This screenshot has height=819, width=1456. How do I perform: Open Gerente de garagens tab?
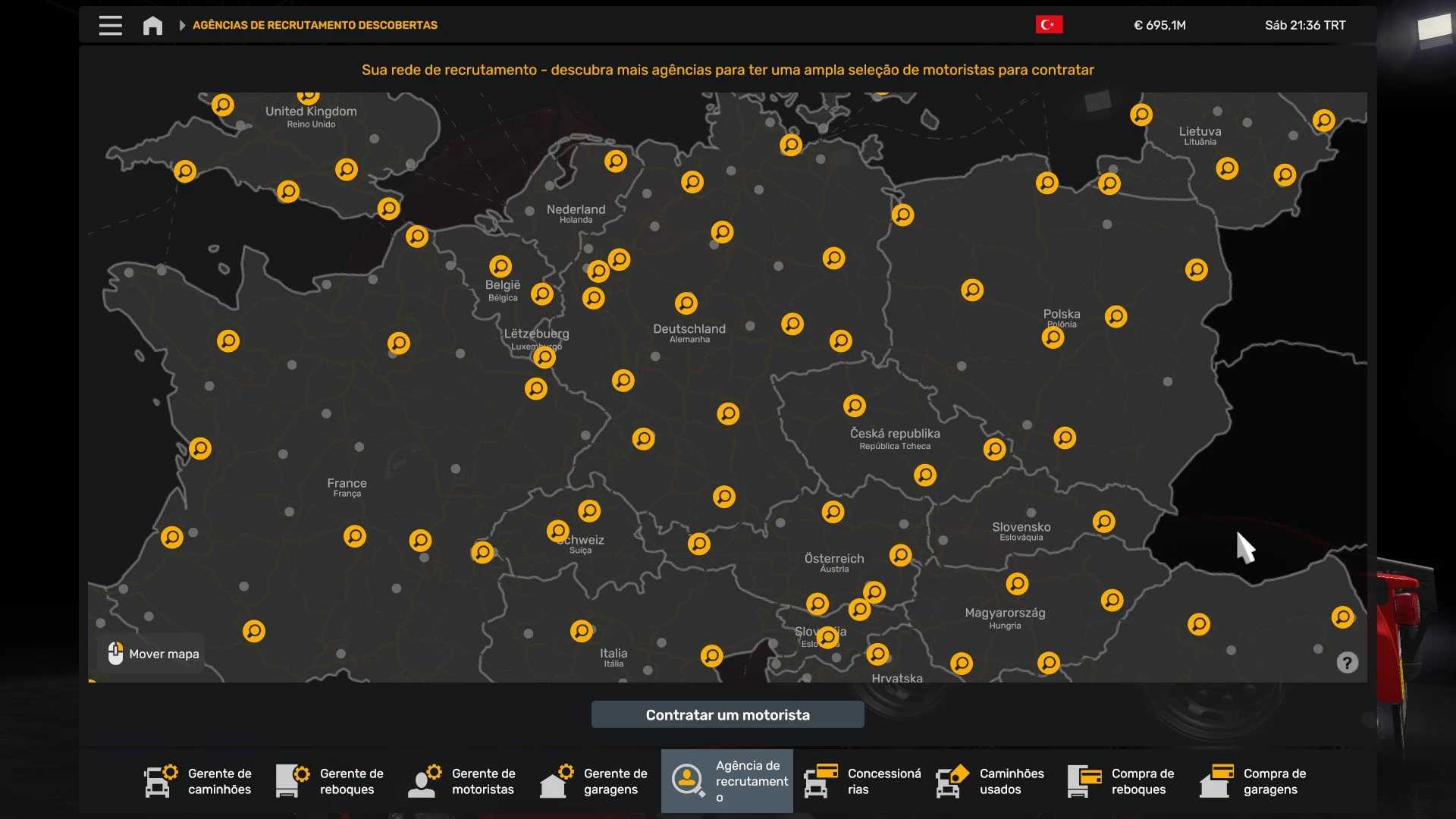[x=595, y=781]
